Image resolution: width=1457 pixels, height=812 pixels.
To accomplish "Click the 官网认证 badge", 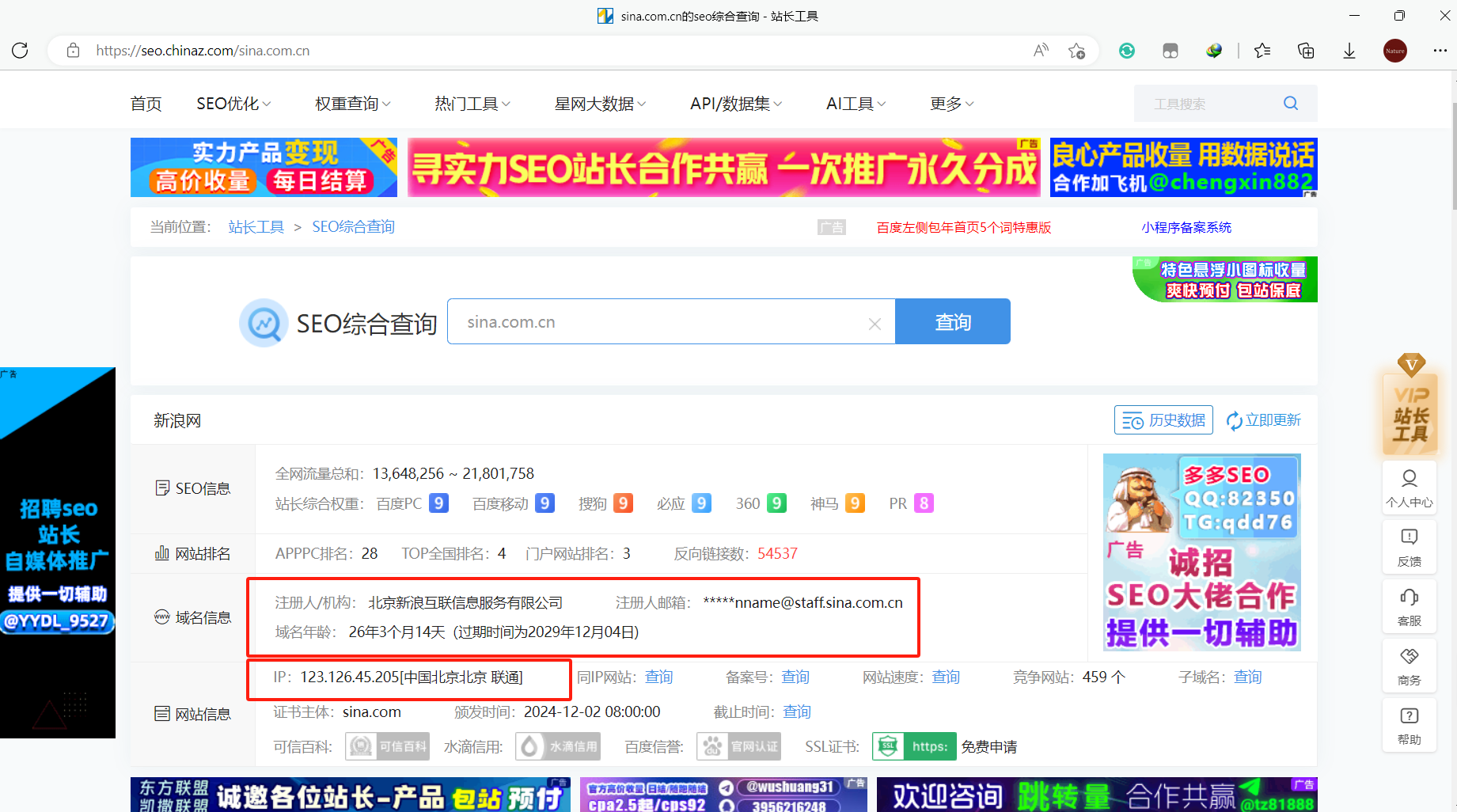I will coord(739,746).
